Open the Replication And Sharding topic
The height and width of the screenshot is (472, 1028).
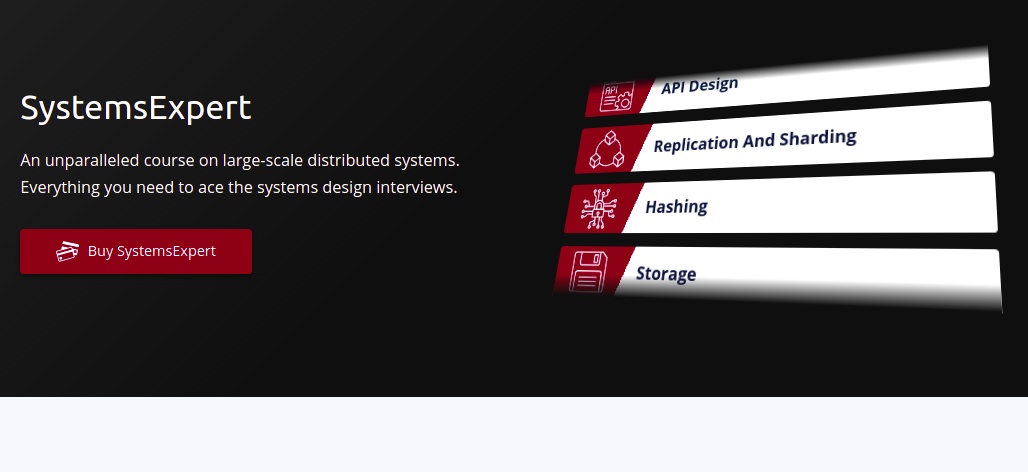point(784,138)
